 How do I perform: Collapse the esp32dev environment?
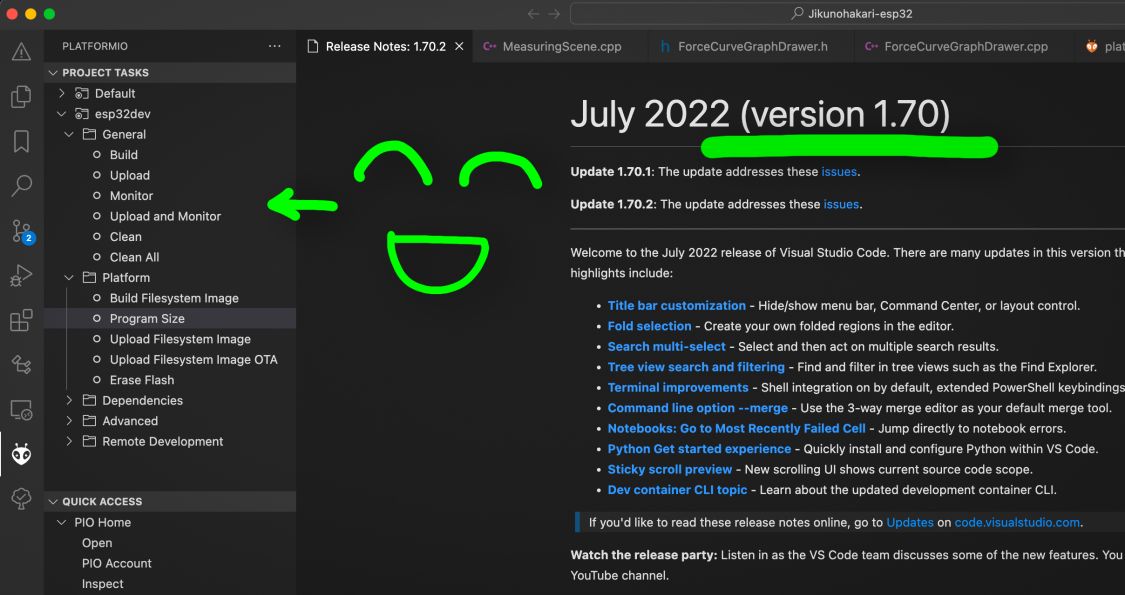62,113
